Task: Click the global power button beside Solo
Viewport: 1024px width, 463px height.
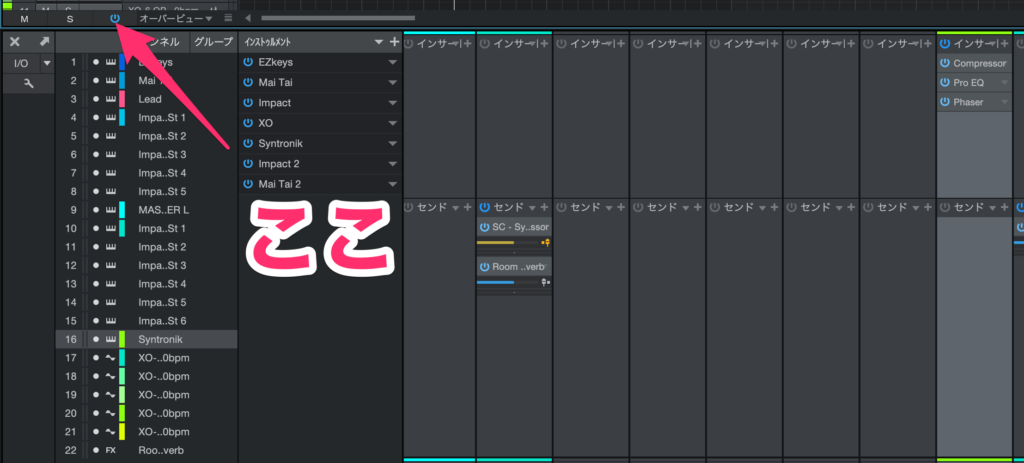Action: point(115,18)
